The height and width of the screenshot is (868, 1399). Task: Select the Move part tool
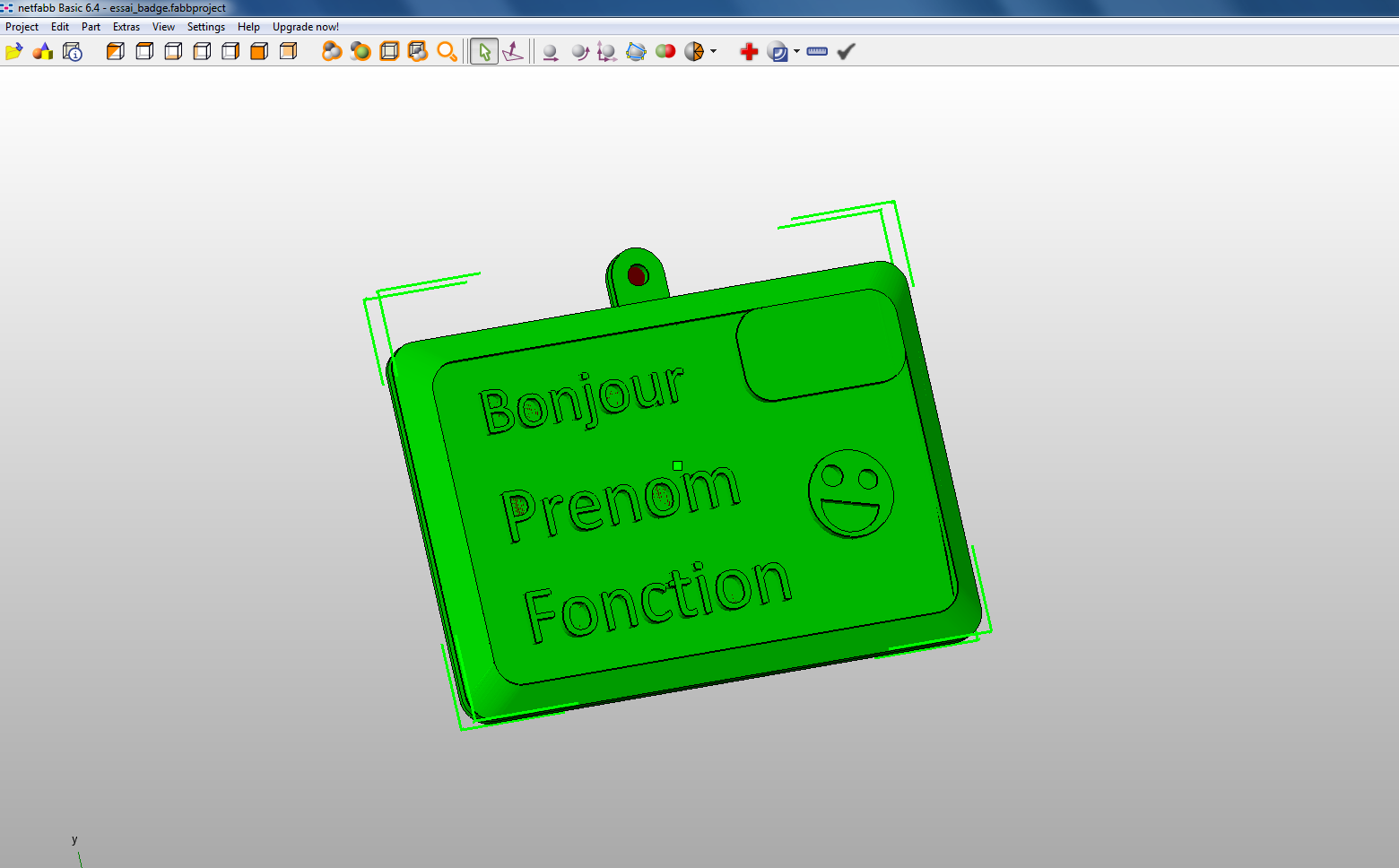[551, 52]
